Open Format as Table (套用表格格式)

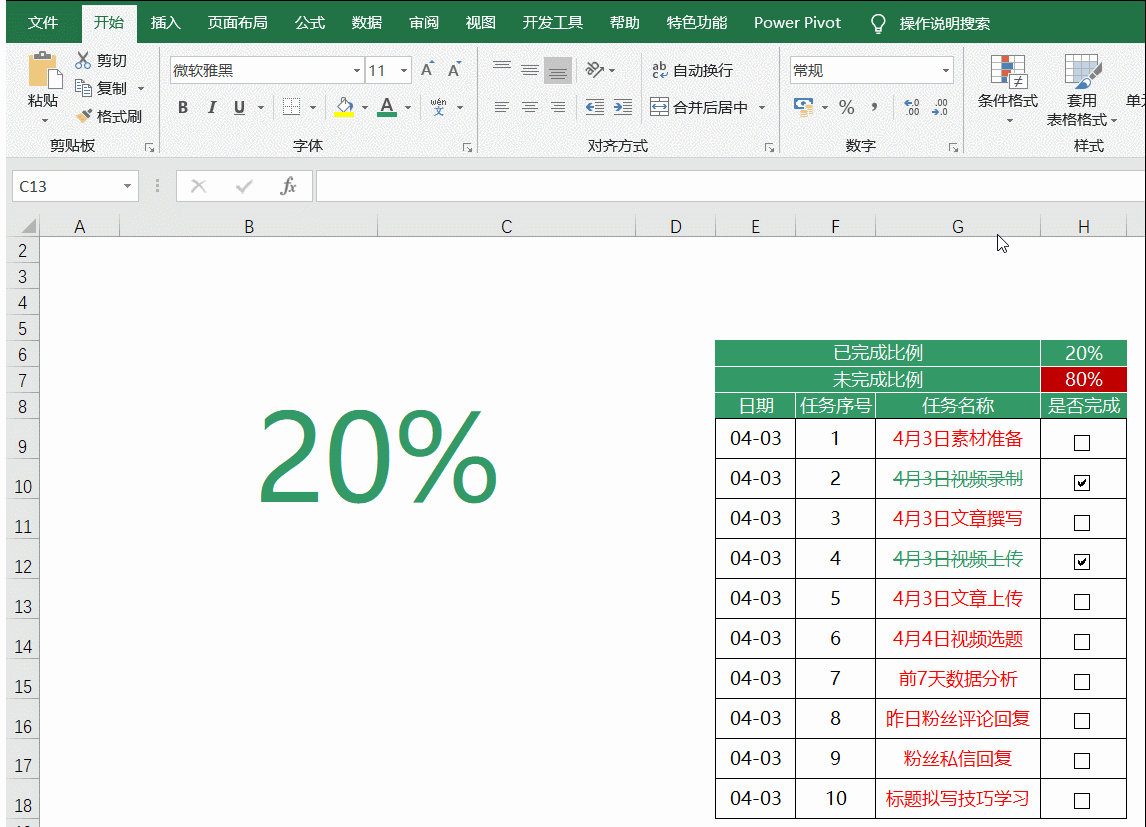pyautogui.click(x=1082, y=88)
